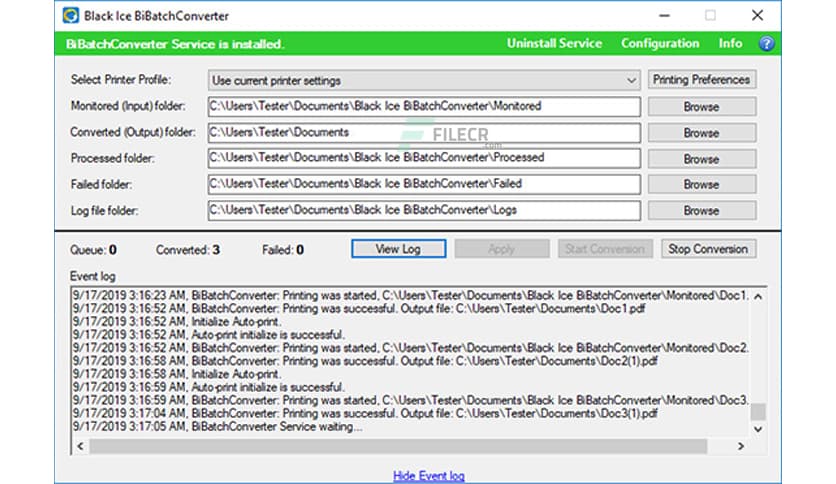Browse for the Failed folder
The width and height of the screenshot is (836, 484).
coord(702,184)
